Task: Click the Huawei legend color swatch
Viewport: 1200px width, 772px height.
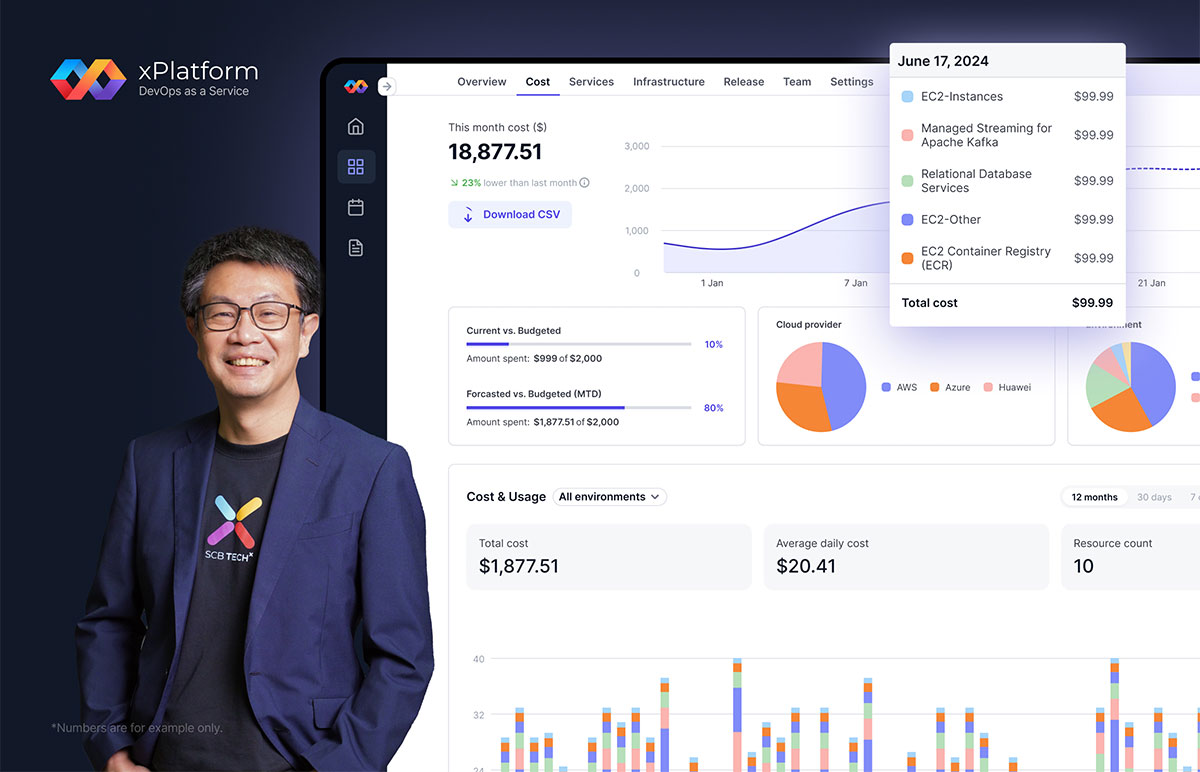Action: coord(988,387)
